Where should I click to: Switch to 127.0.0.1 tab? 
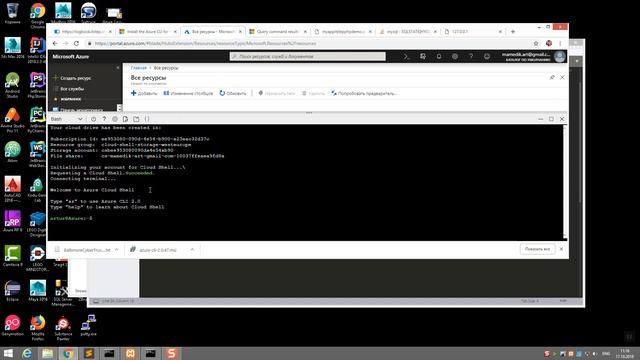tap(473, 31)
